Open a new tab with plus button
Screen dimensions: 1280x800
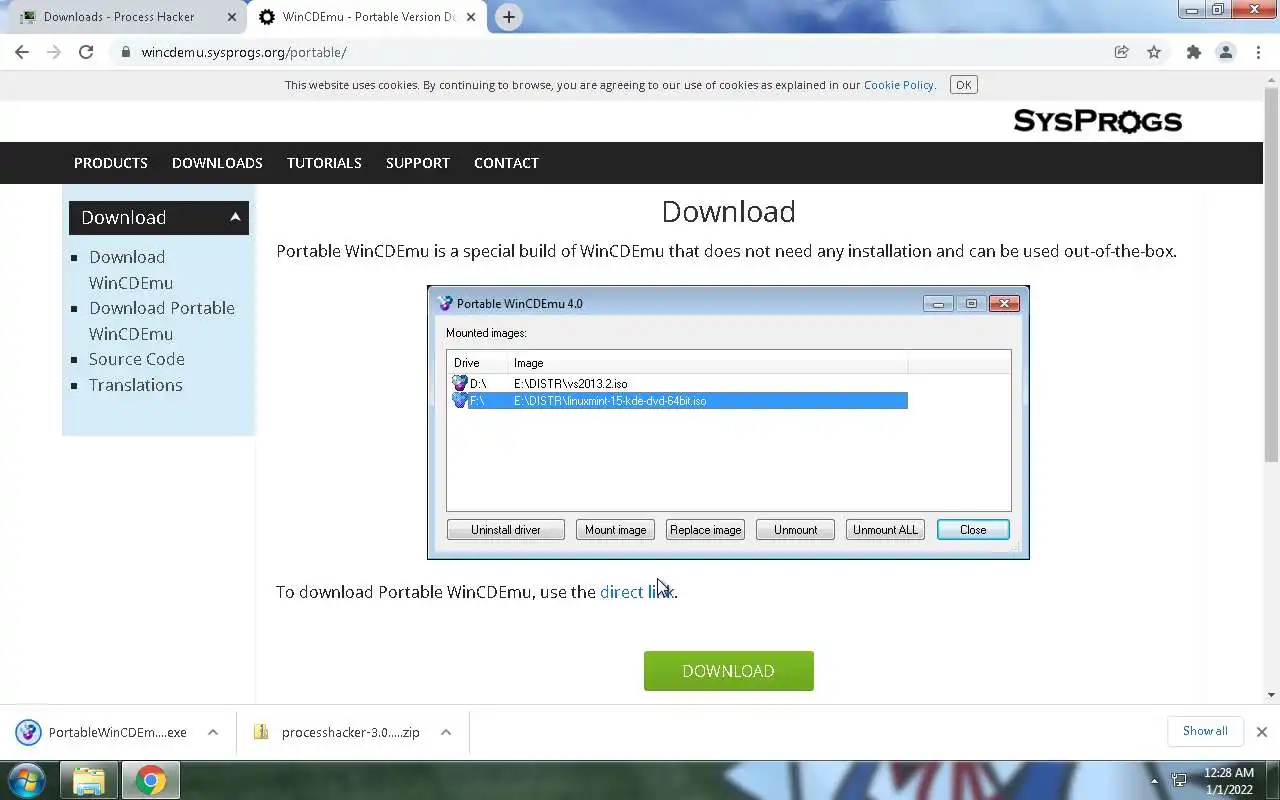[x=509, y=17]
